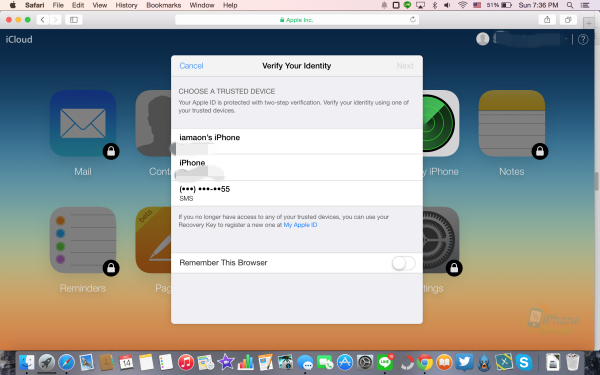The width and height of the screenshot is (600, 375).
Task: Click the Bluetooth menu bar icon
Action: click(x=434, y=5)
